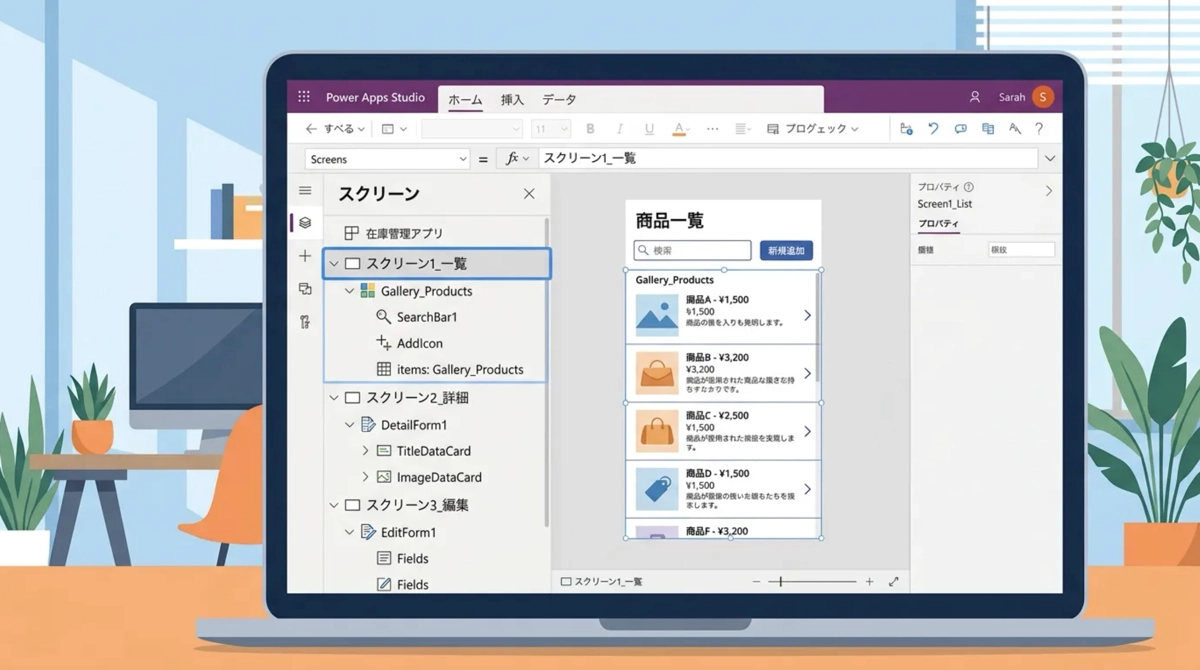
Task: Select the Tree view layers icon
Action: click(x=305, y=223)
